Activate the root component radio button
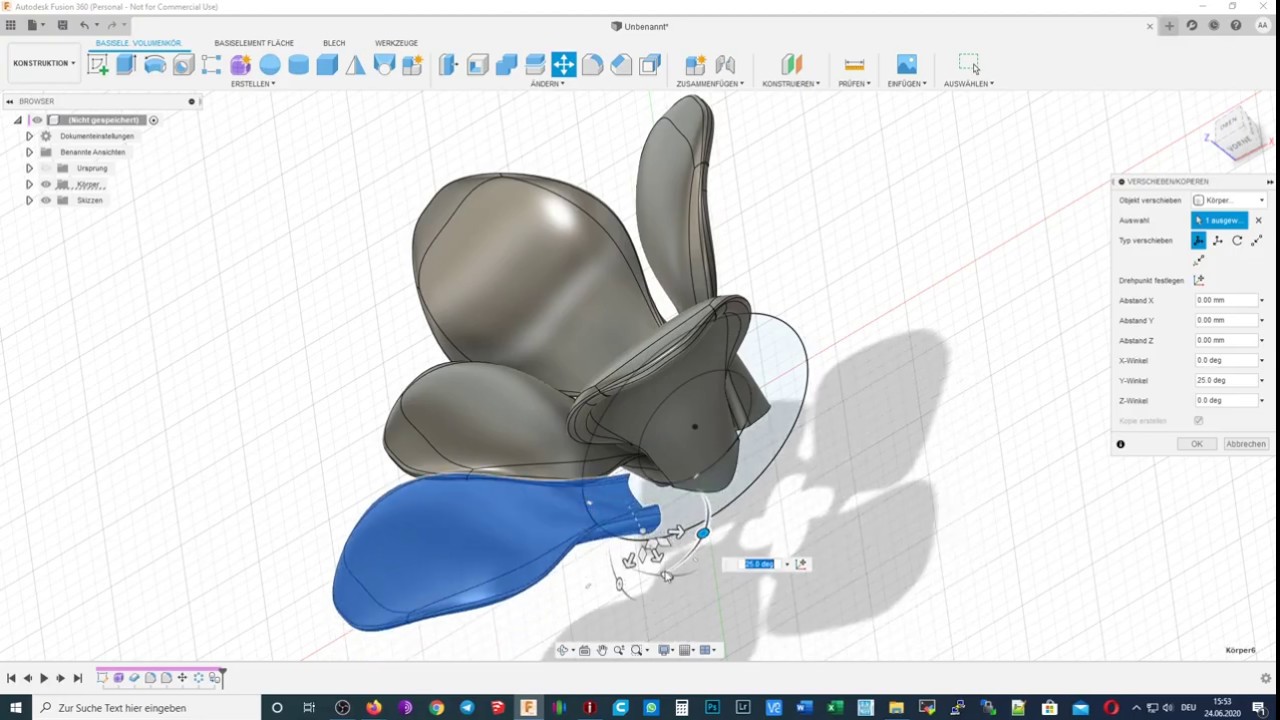The image size is (1280, 720). 154,120
